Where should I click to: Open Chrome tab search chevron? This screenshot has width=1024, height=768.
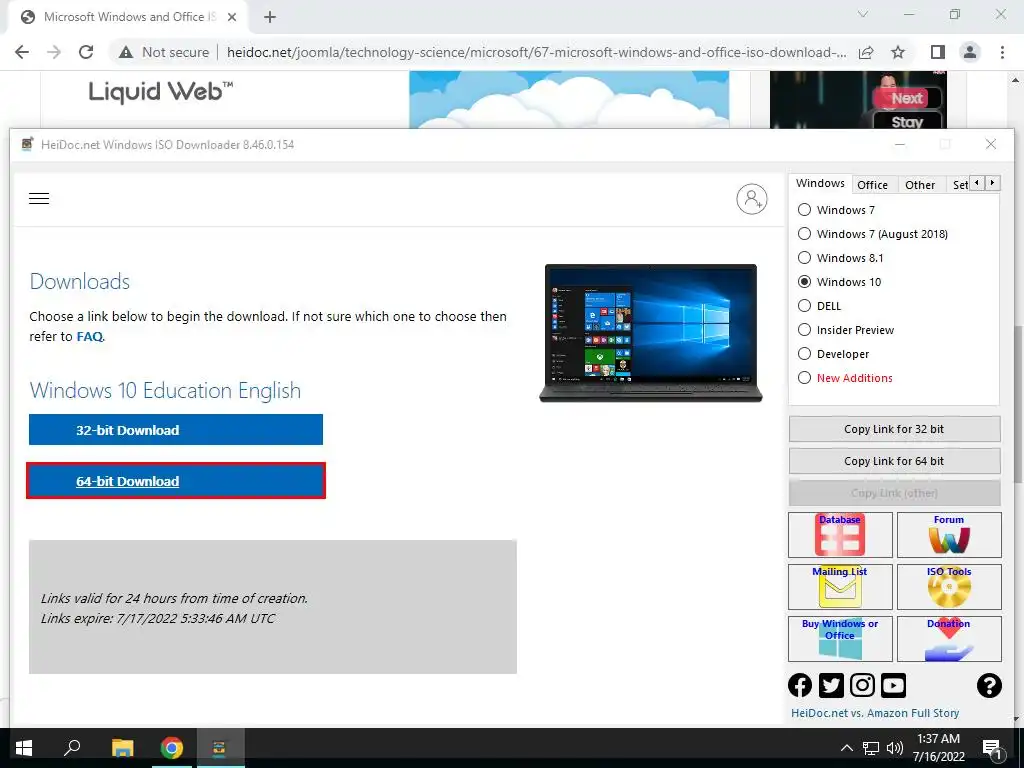[863, 14]
